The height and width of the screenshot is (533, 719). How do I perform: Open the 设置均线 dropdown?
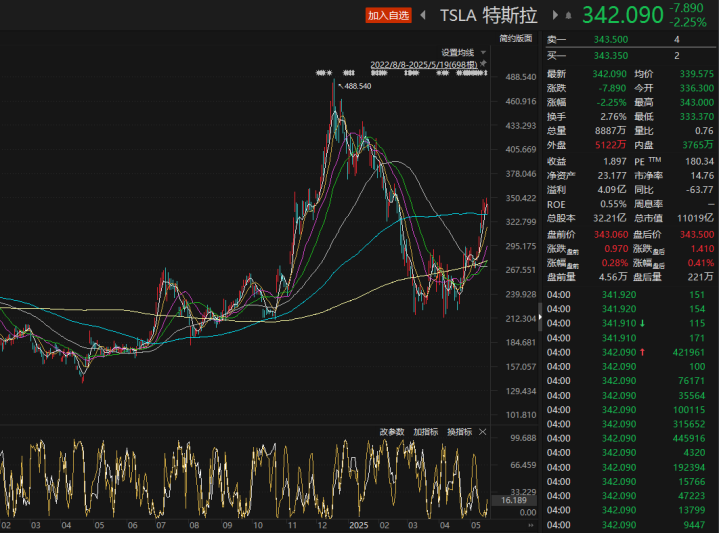pos(463,52)
